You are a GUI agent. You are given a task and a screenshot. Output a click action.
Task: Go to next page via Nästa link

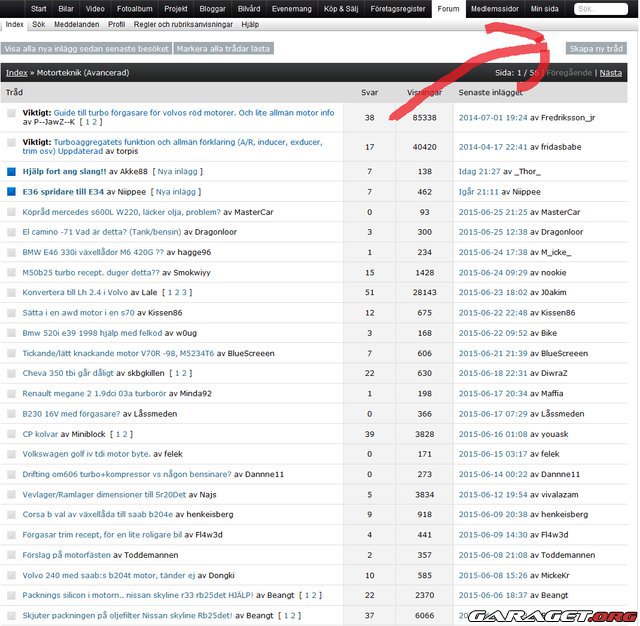point(610,73)
